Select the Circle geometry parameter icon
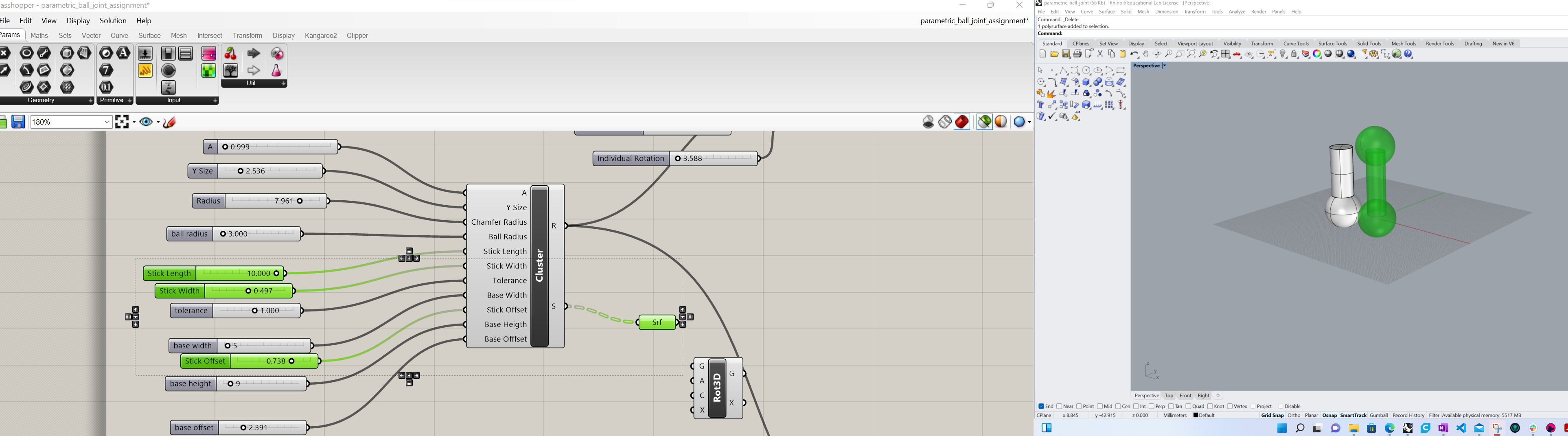The height and width of the screenshot is (436, 1568). pos(27,54)
